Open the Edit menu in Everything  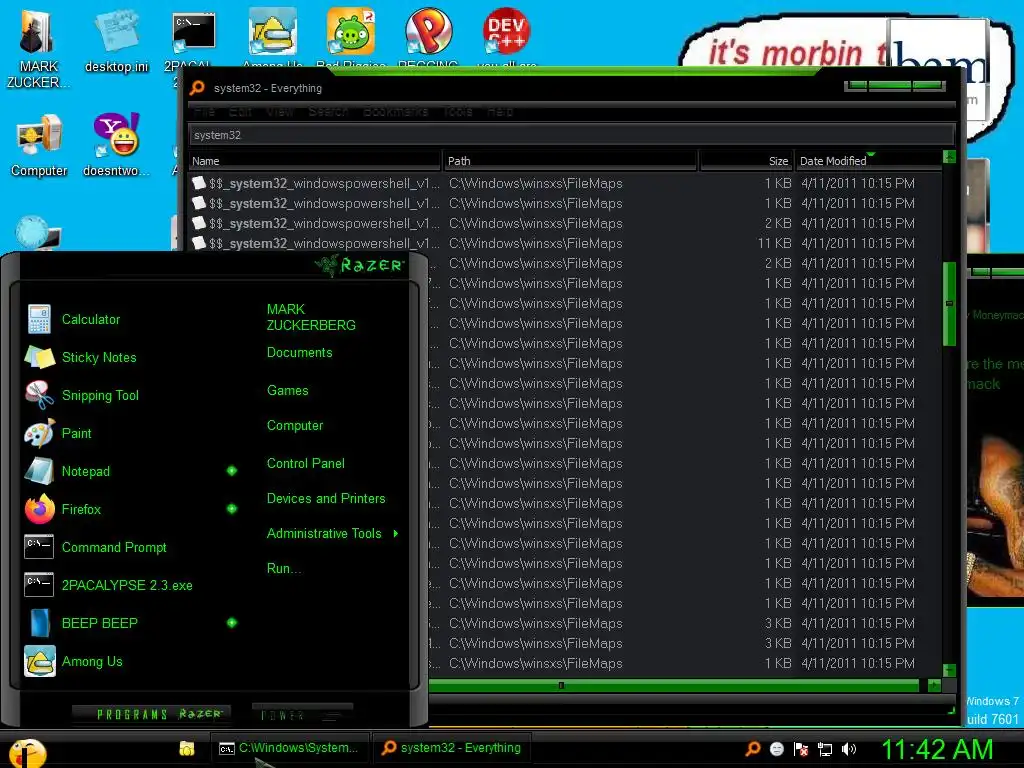[240, 112]
